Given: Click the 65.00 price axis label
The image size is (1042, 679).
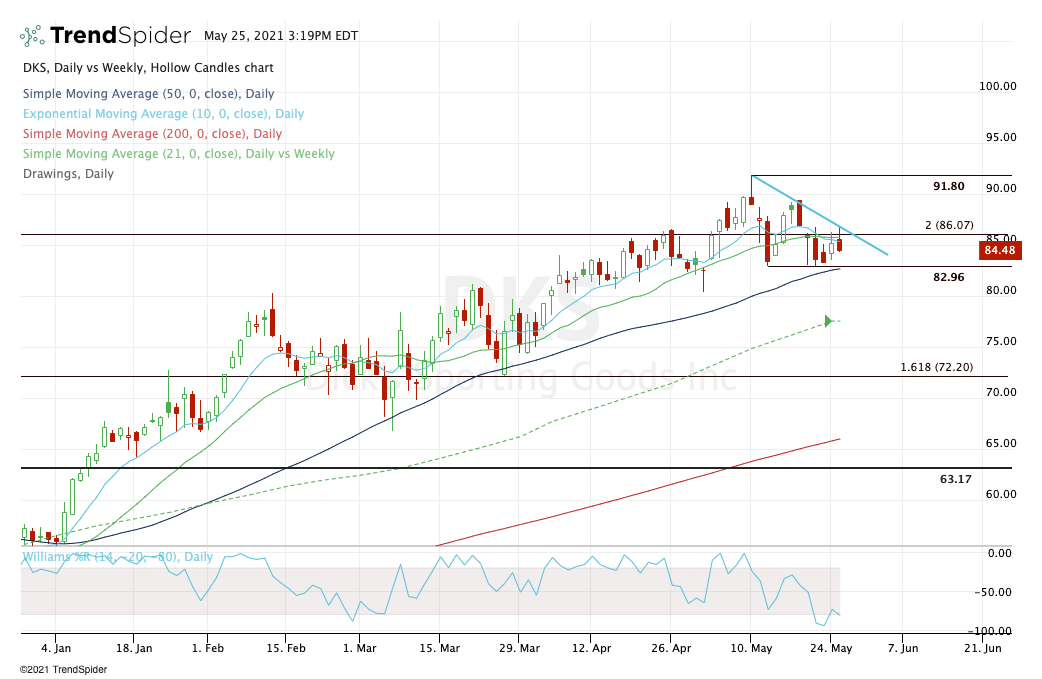Looking at the screenshot, I should pyautogui.click(x=1001, y=443).
